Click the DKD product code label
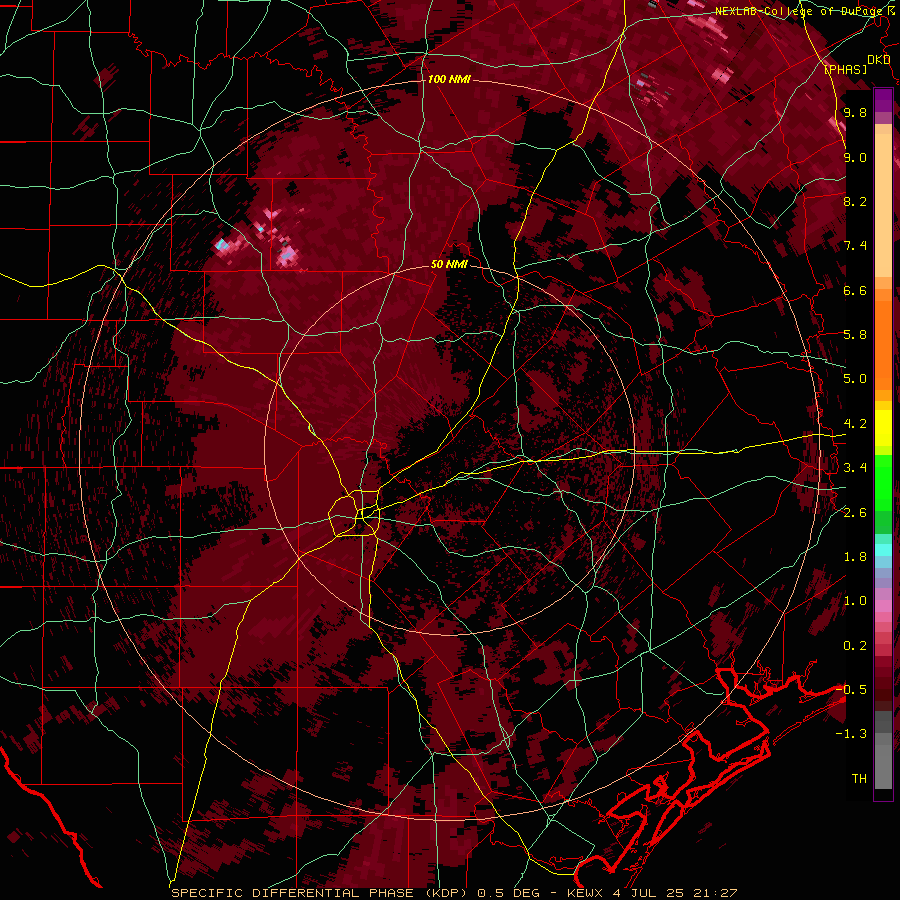 (878, 60)
